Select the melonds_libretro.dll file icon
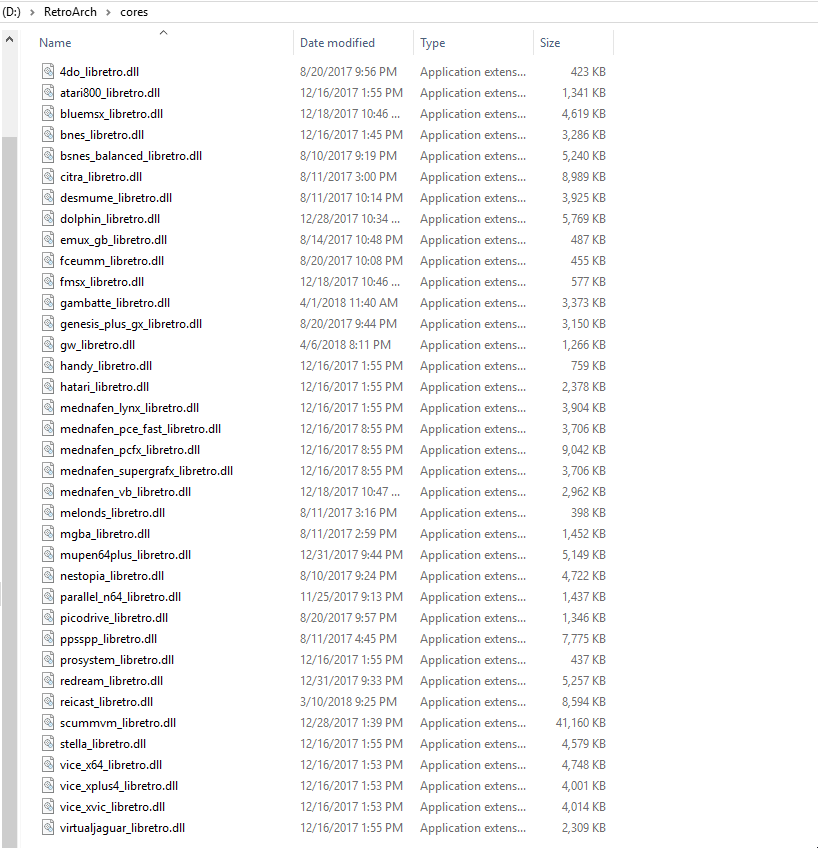818x848 pixels. point(48,513)
